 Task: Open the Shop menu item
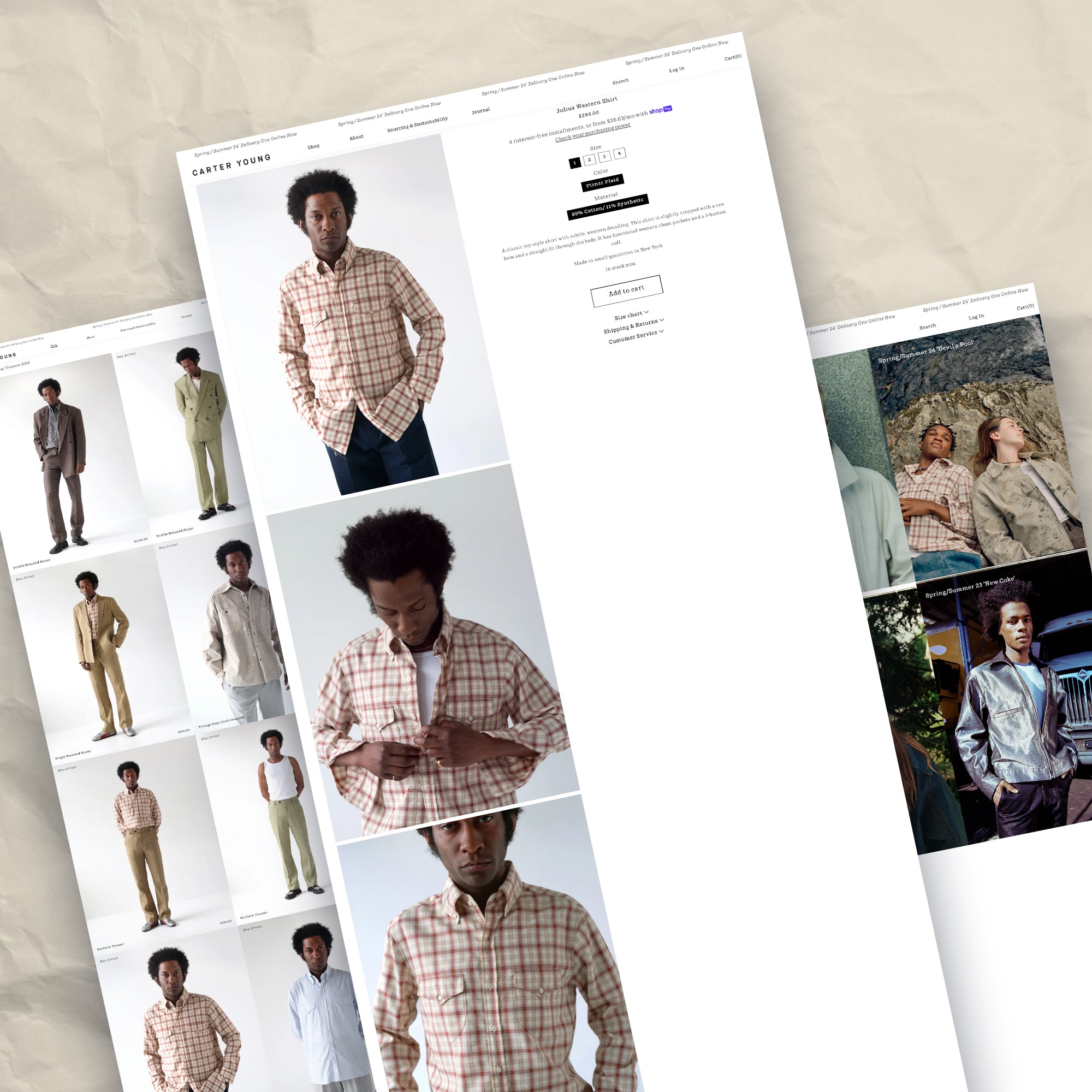point(313,146)
